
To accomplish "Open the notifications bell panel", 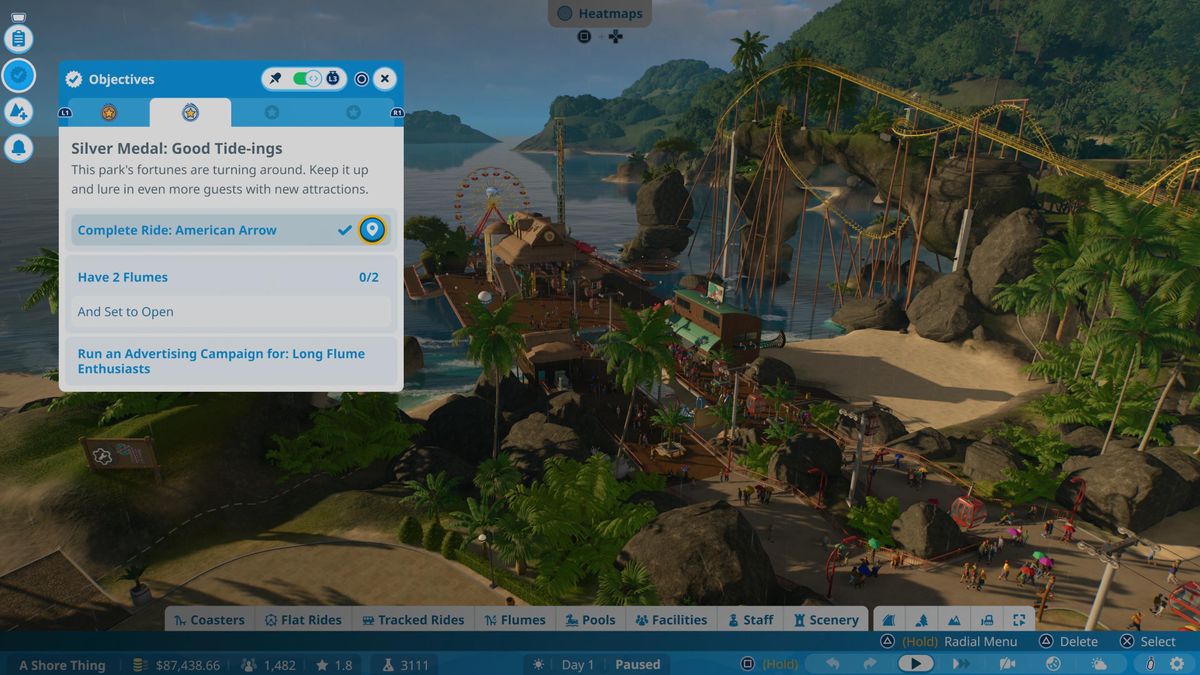I will (x=20, y=144).
